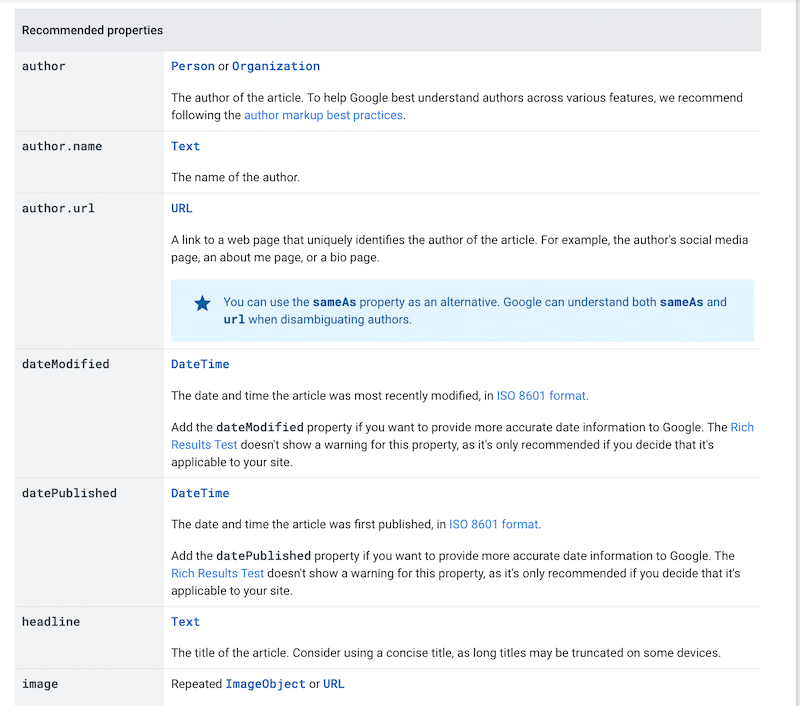This screenshot has height=706, width=800.
Task: Open the URL type link under author.url
Action: pyautogui.click(x=181, y=208)
